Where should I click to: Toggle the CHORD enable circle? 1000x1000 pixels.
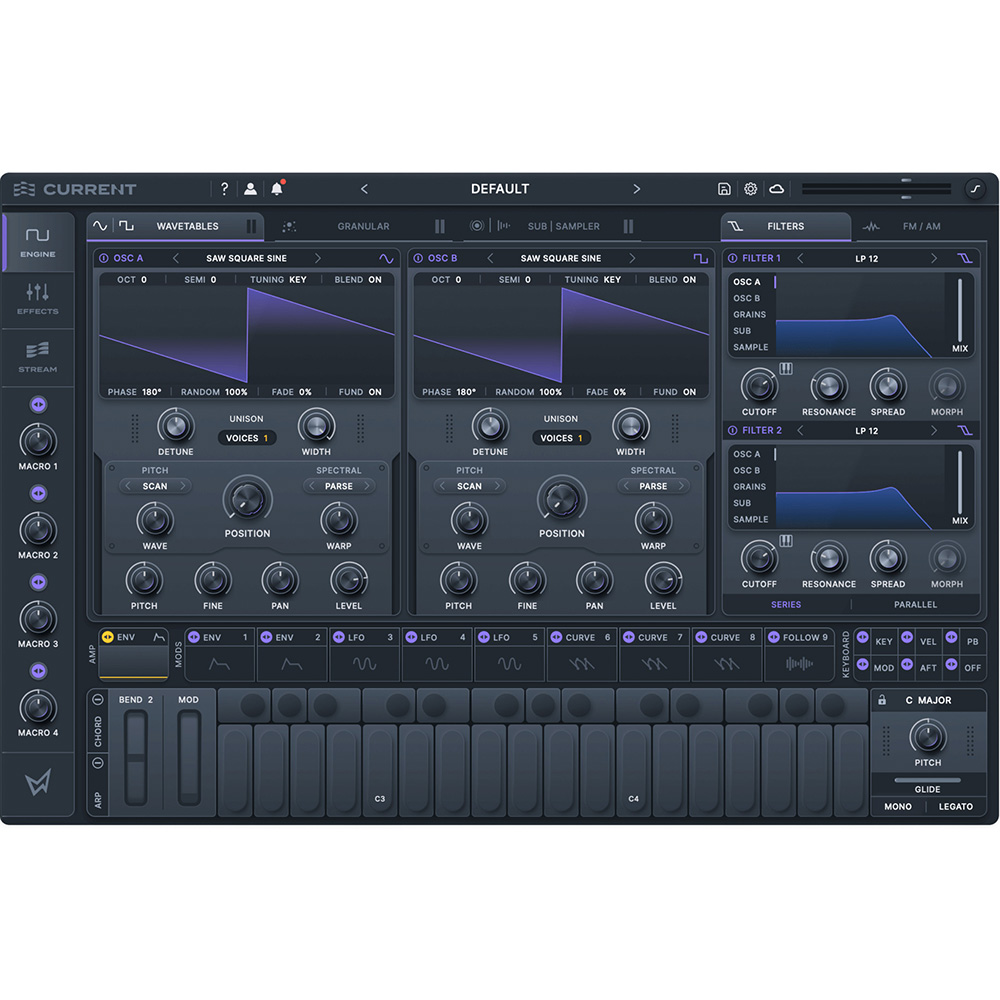tap(98, 700)
